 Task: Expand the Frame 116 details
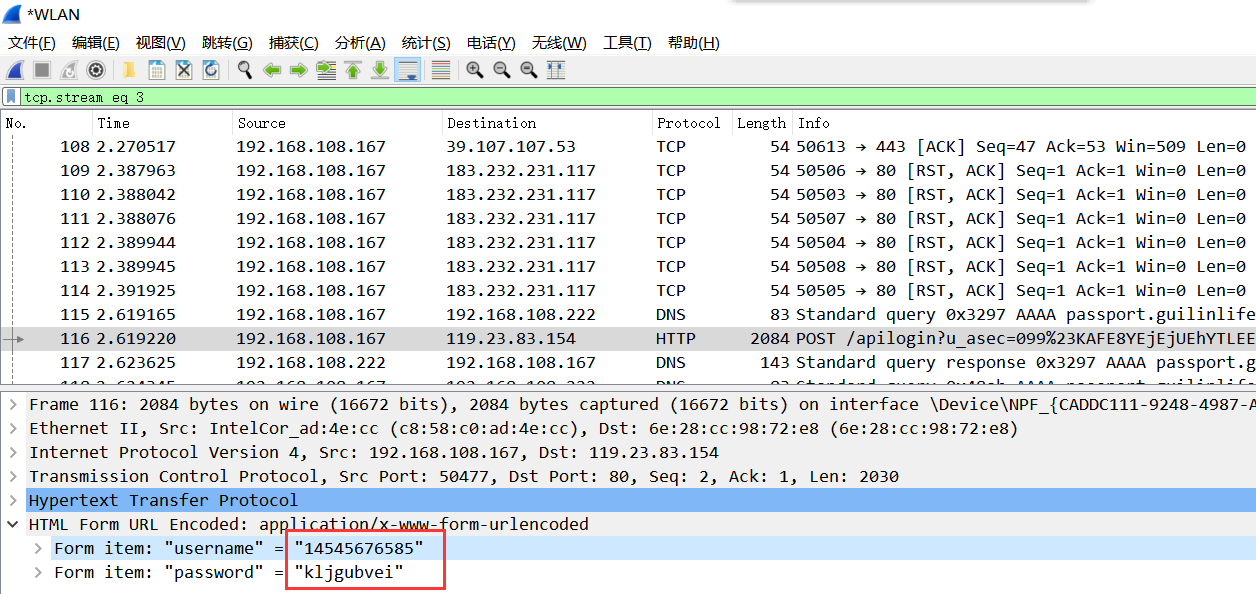click(x=12, y=405)
